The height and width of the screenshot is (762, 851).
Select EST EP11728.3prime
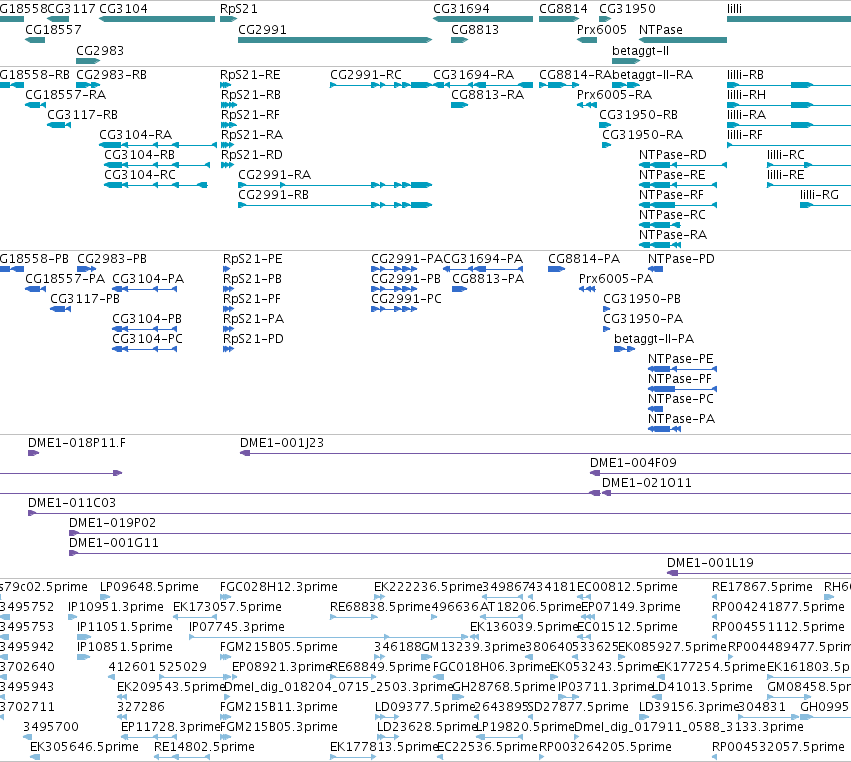coord(170,727)
